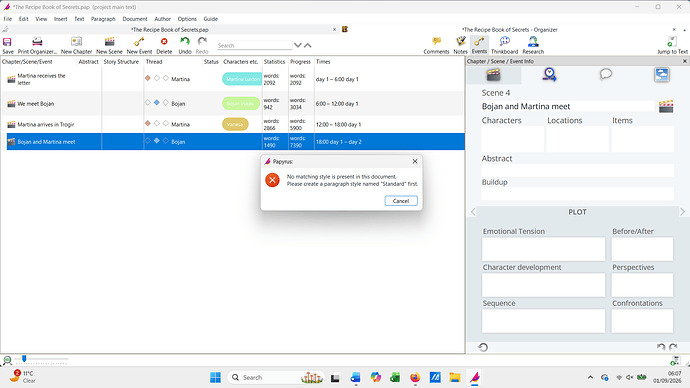The width and height of the screenshot is (690, 388).
Task: Click the Story Structure column header
Action: coord(121,62)
